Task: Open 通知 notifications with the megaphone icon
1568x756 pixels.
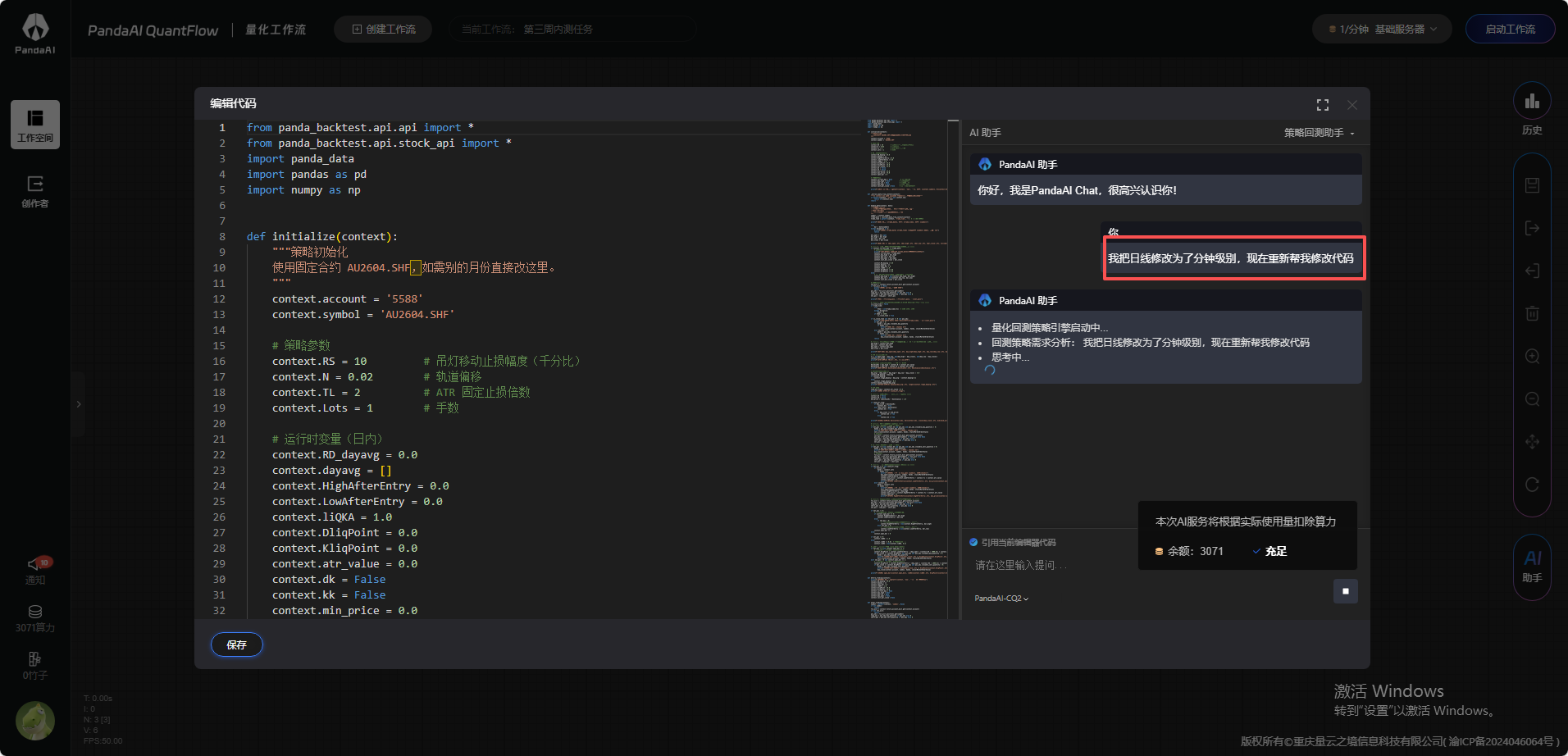Action: click(35, 571)
